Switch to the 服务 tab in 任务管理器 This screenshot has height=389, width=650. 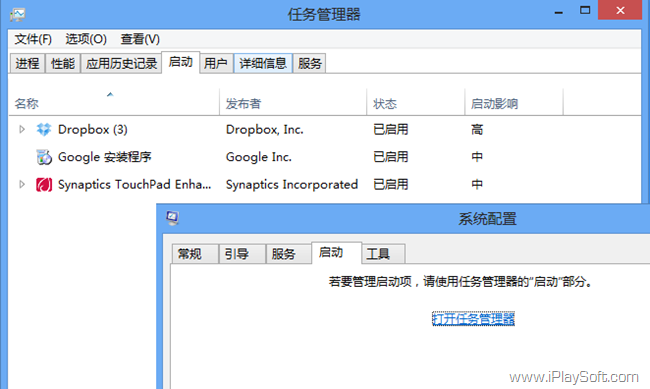coord(310,63)
